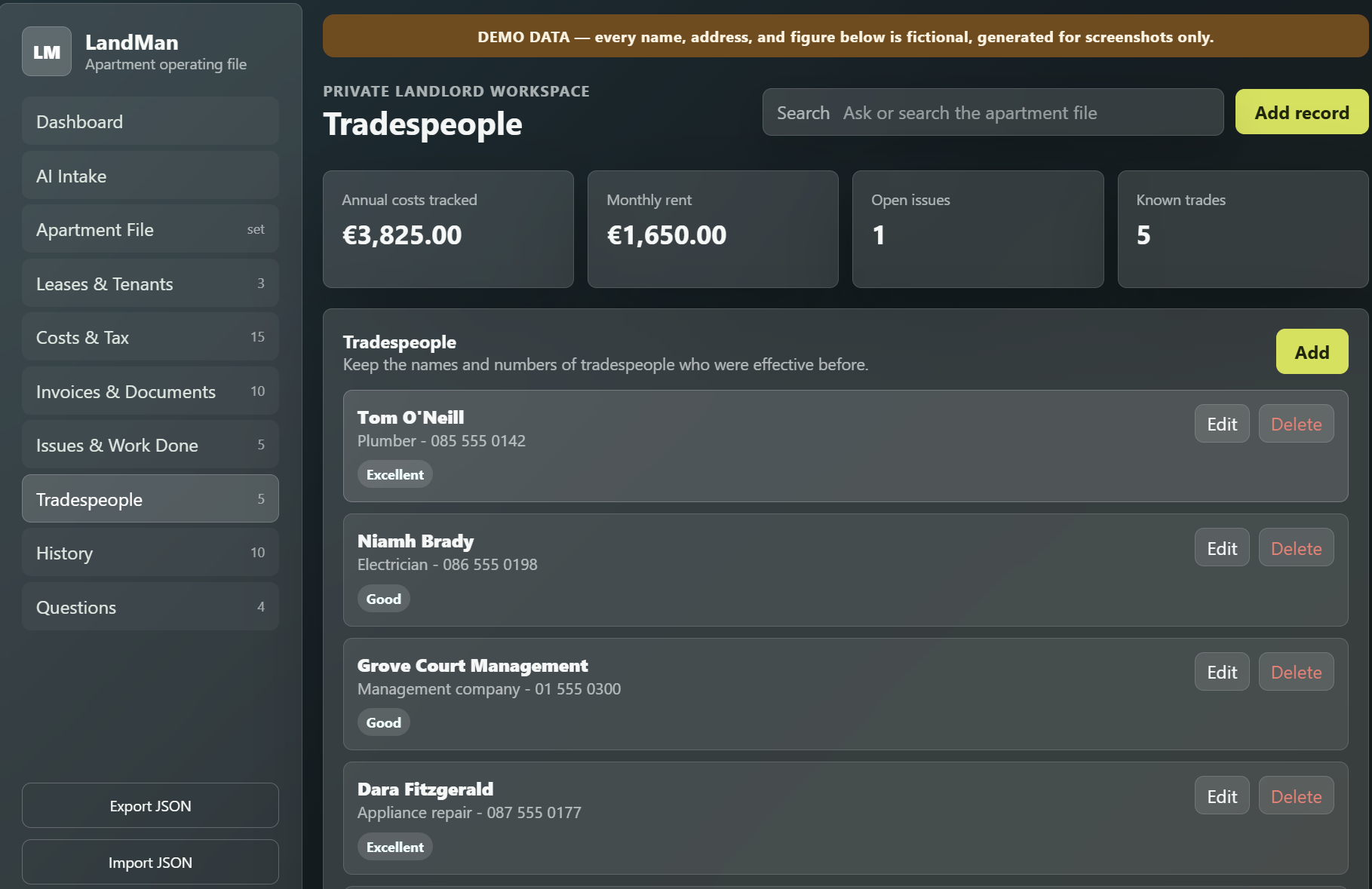This screenshot has width=1372, height=889.
Task: Edit Grove Court Management entry
Action: point(1222,672)
